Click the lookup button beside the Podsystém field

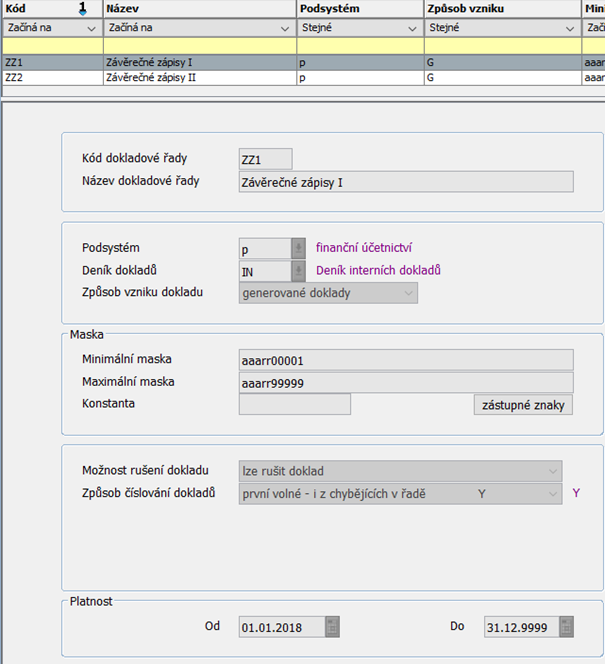pos(297,248)
